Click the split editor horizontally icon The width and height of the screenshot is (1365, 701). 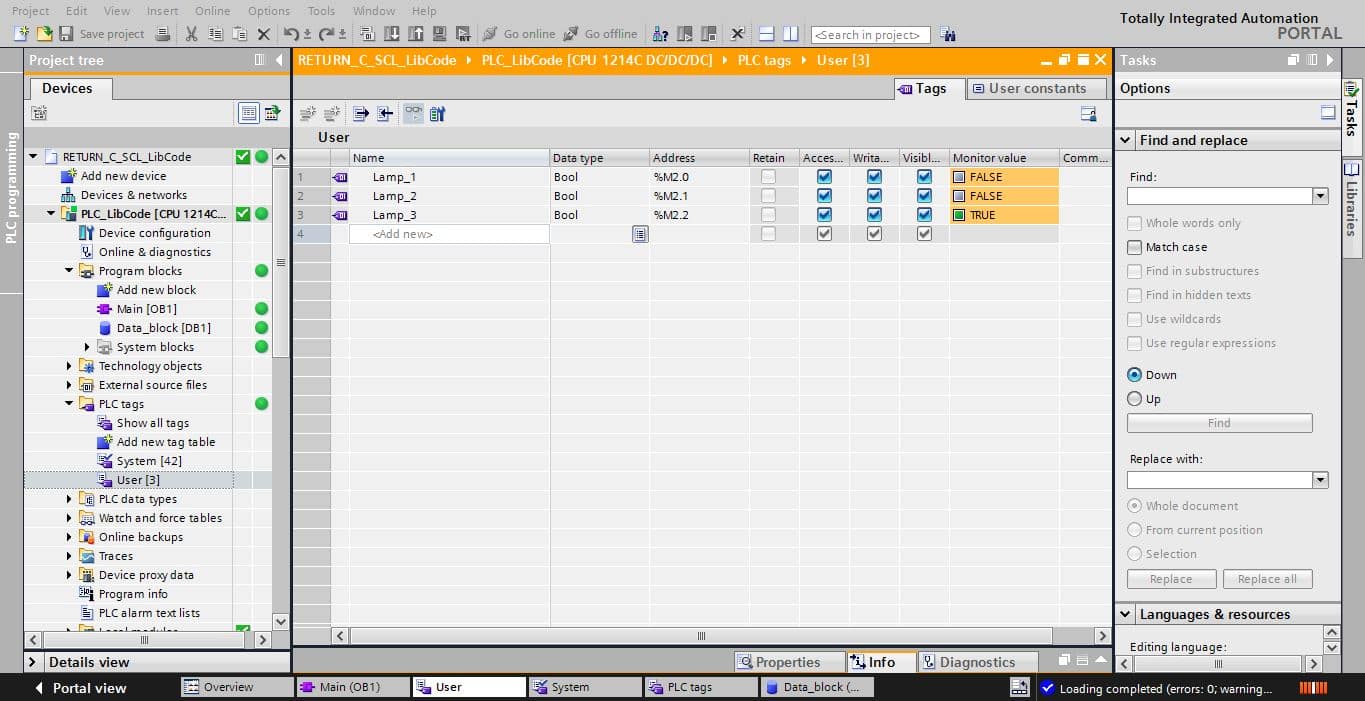click(765, 34)
